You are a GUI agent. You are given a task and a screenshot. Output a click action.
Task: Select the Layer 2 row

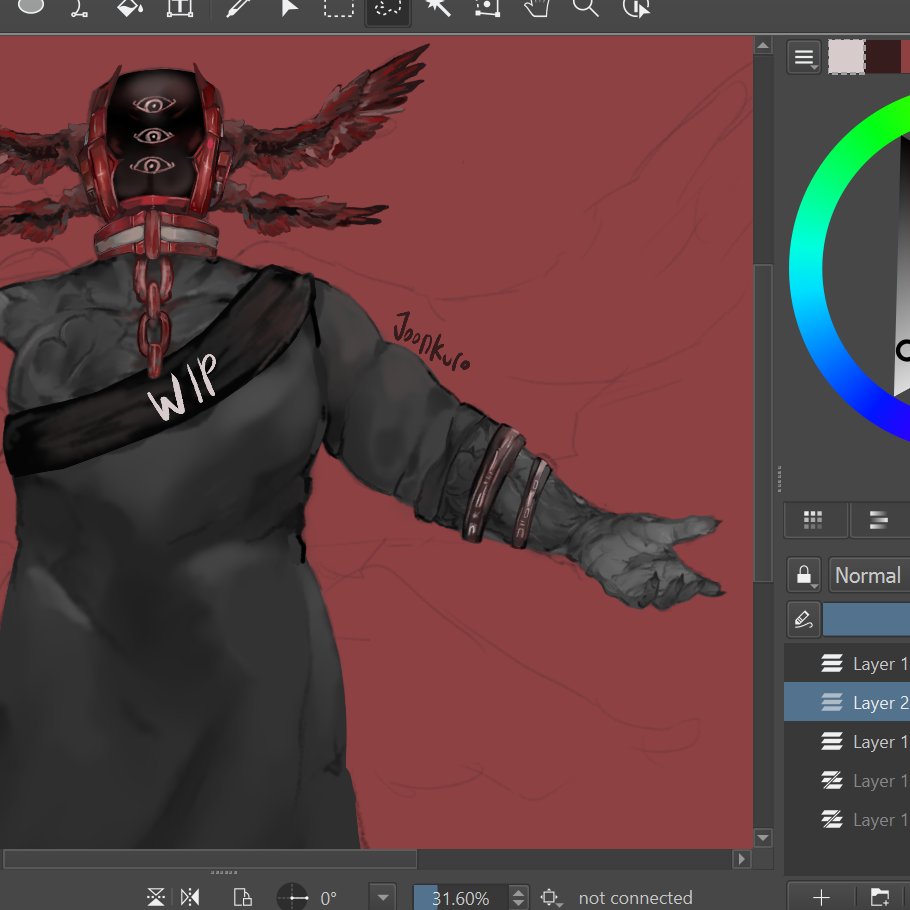pos(847,702)
